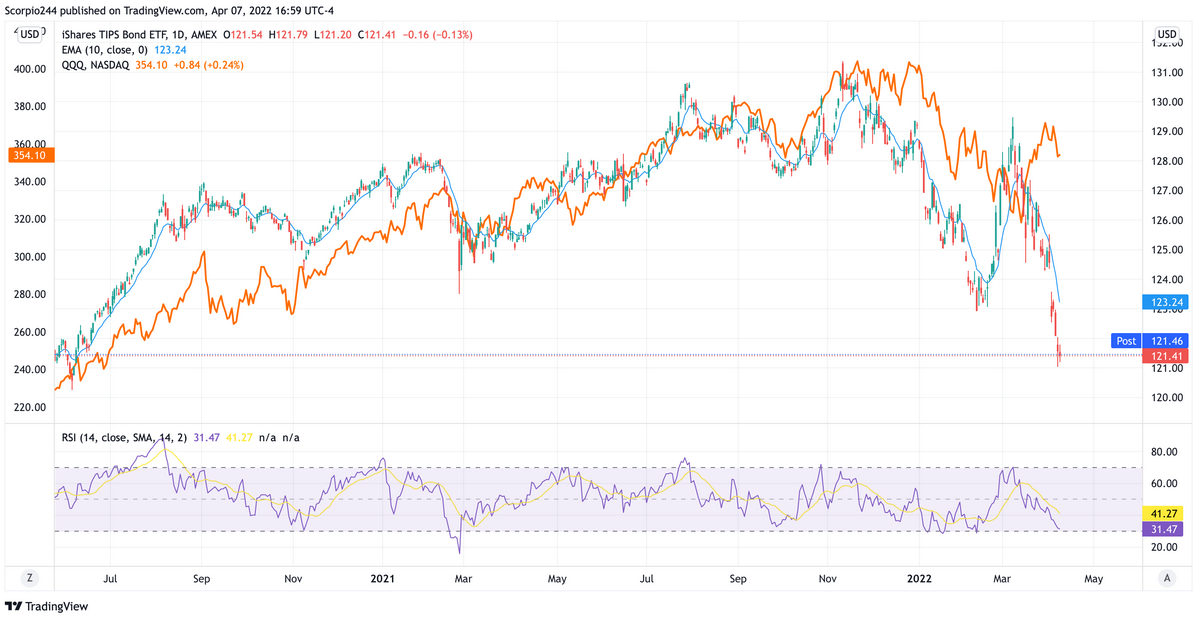Open the TradingView logo link

pyautogui.click(x=46, y=606)
